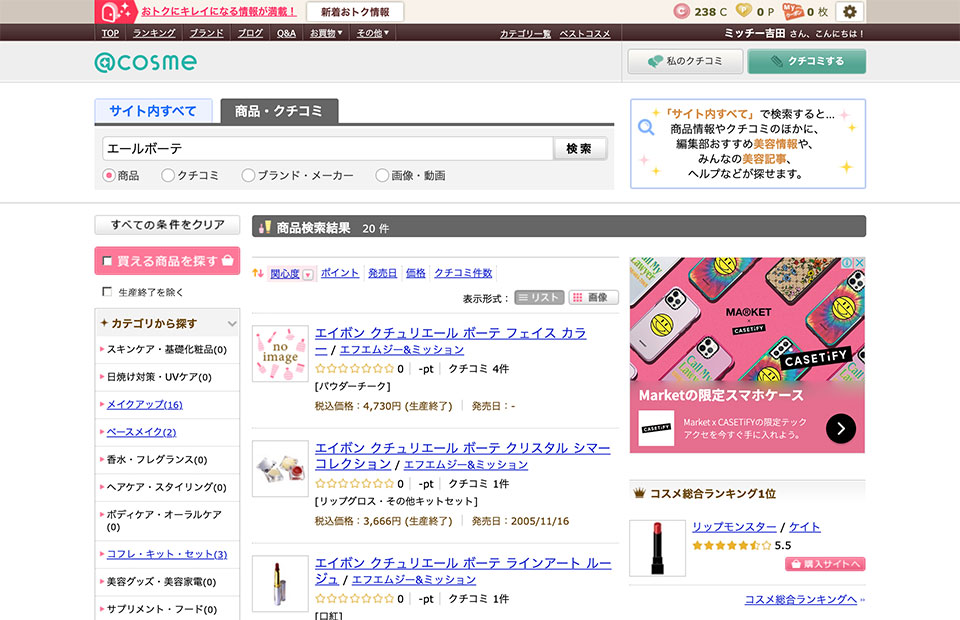Screen dimensions: 960x620
Task: Sort results by 価格
Action: click(x=416, y=273)
